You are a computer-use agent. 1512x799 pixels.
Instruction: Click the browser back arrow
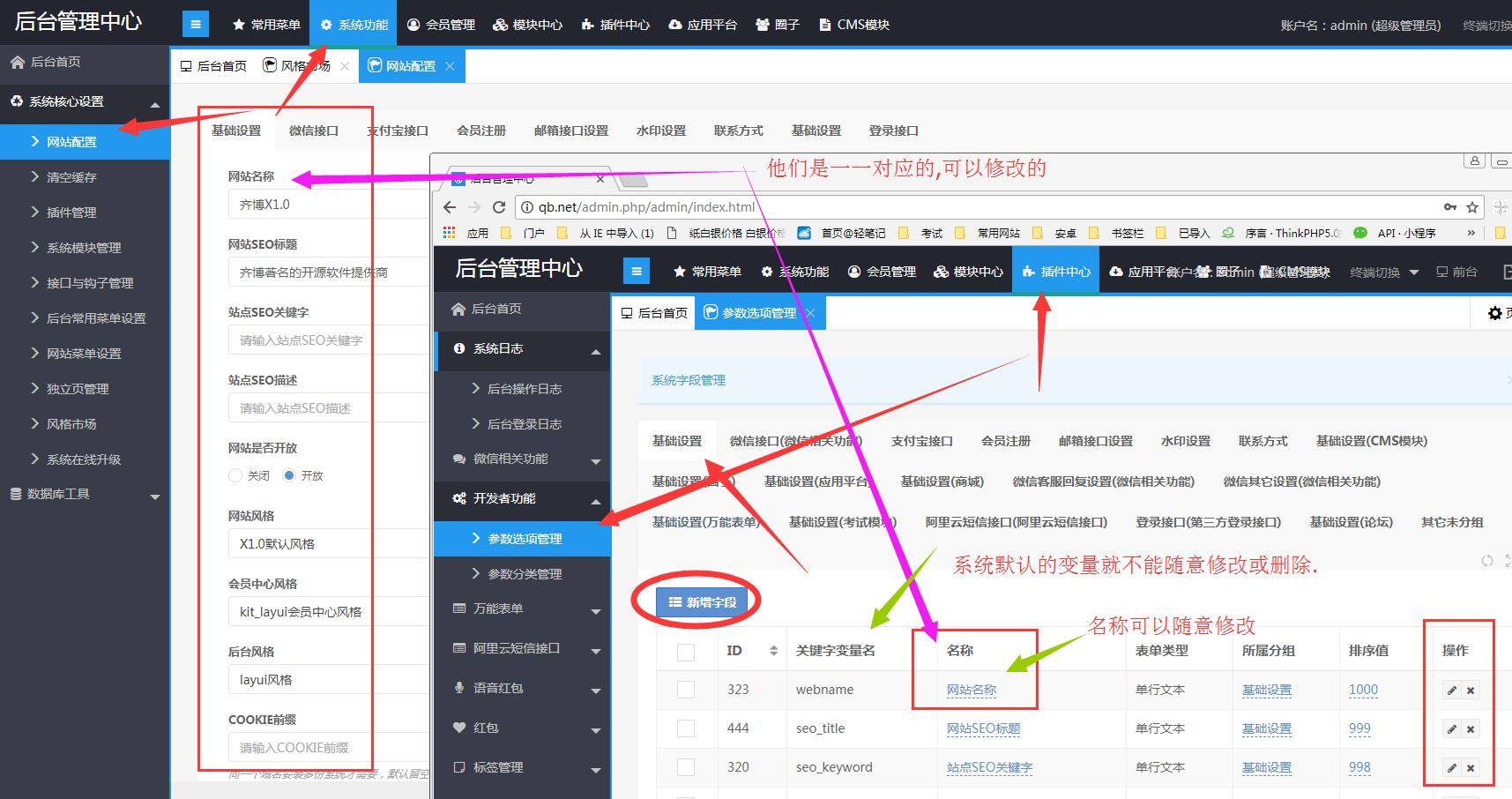pyautogui.click(x=450, y=207)
